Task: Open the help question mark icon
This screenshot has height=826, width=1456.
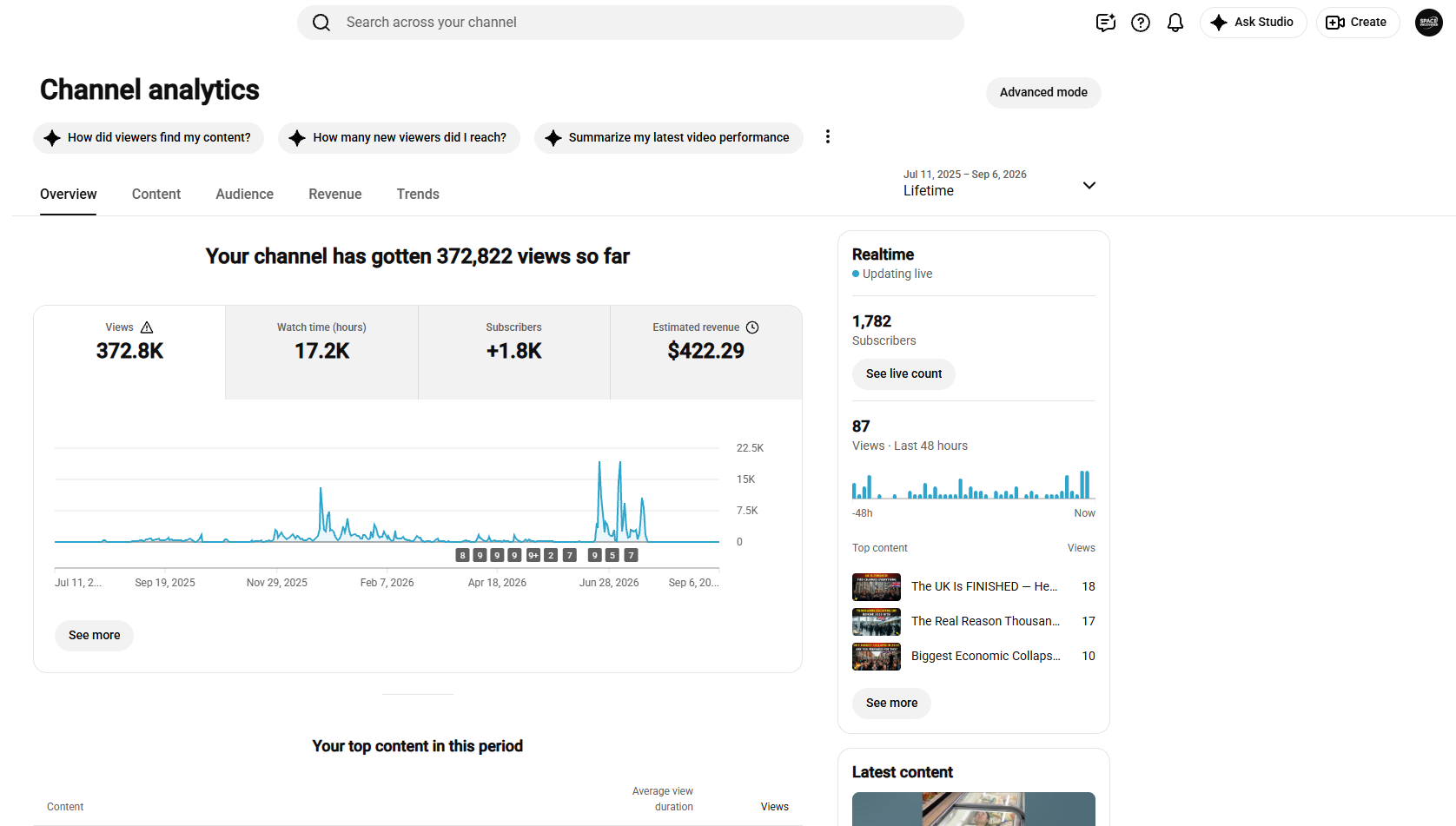Action: pos(1141,23)
